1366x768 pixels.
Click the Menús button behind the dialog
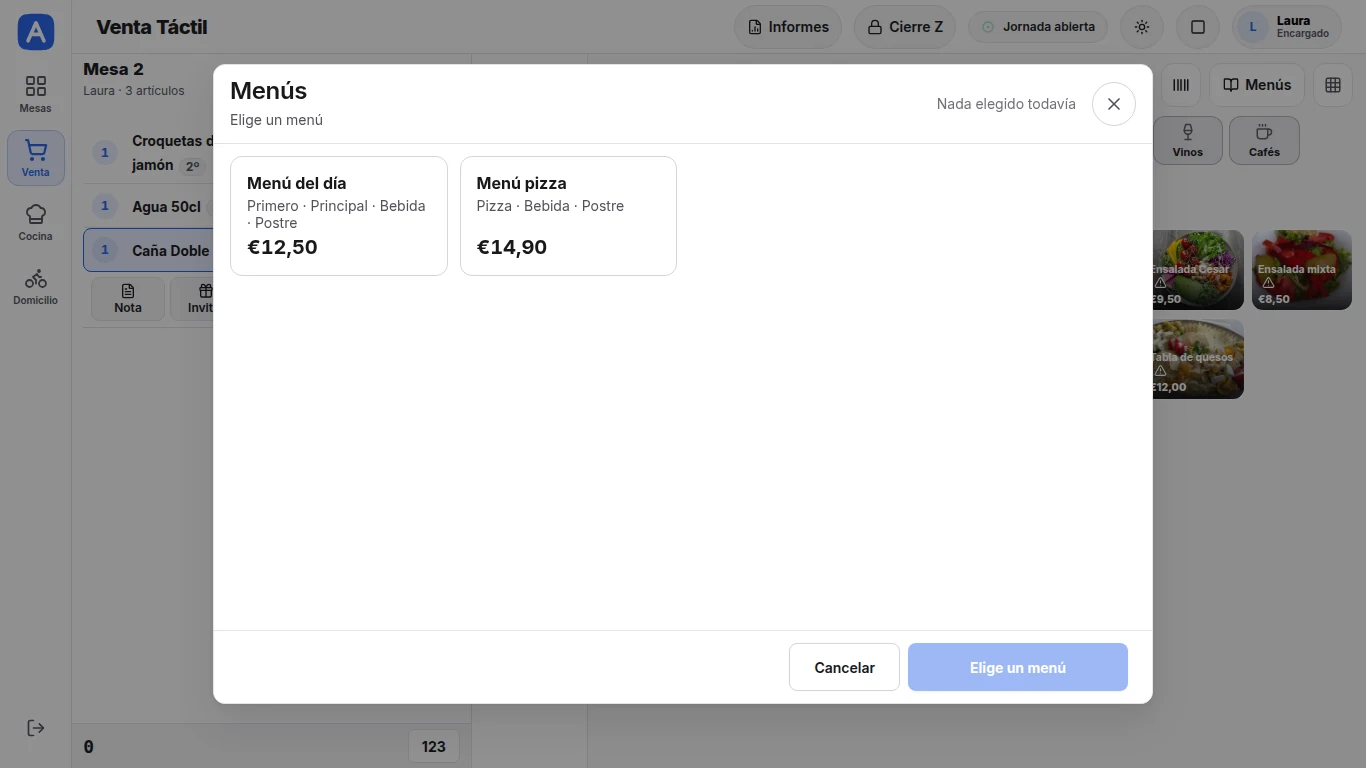click(x=1258, y=85)
